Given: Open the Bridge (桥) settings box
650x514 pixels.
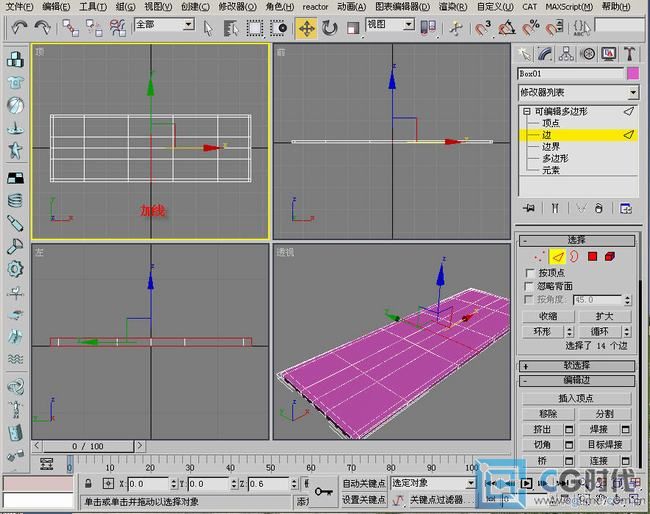Looking at the screenshot, I should point(569,461).
